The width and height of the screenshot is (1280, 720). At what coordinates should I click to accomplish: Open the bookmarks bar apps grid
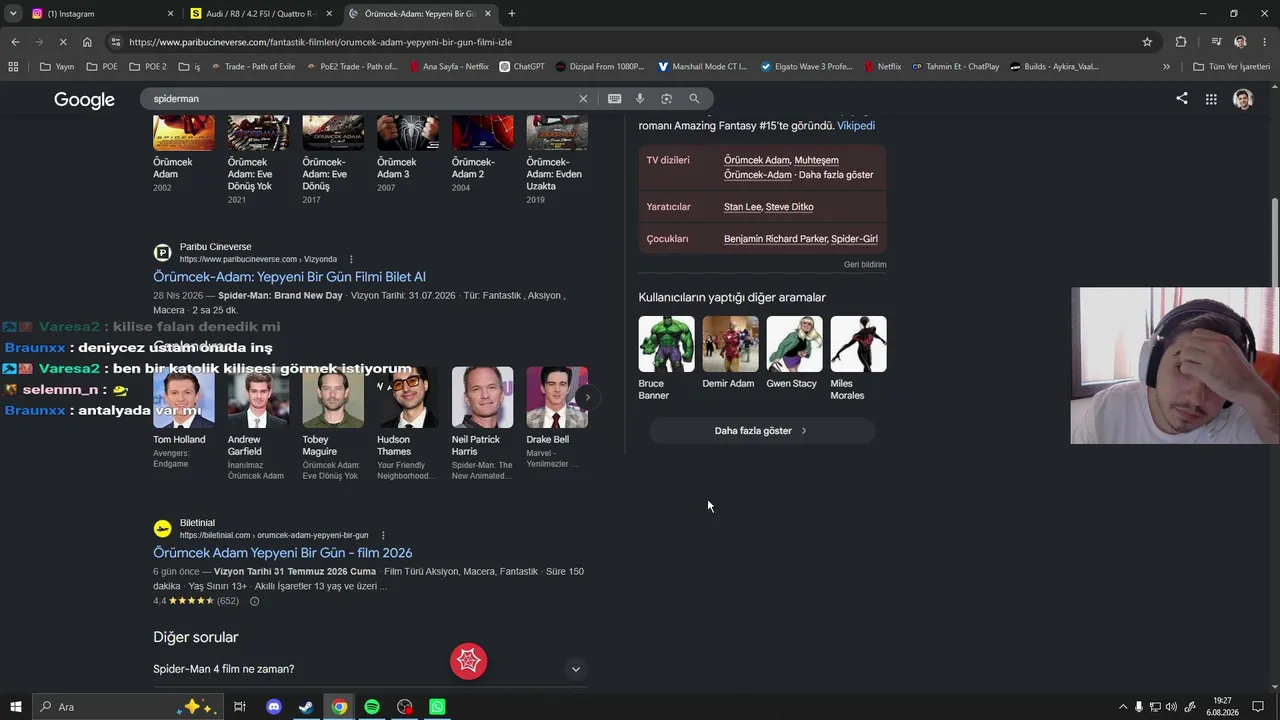tap(13, 67)
